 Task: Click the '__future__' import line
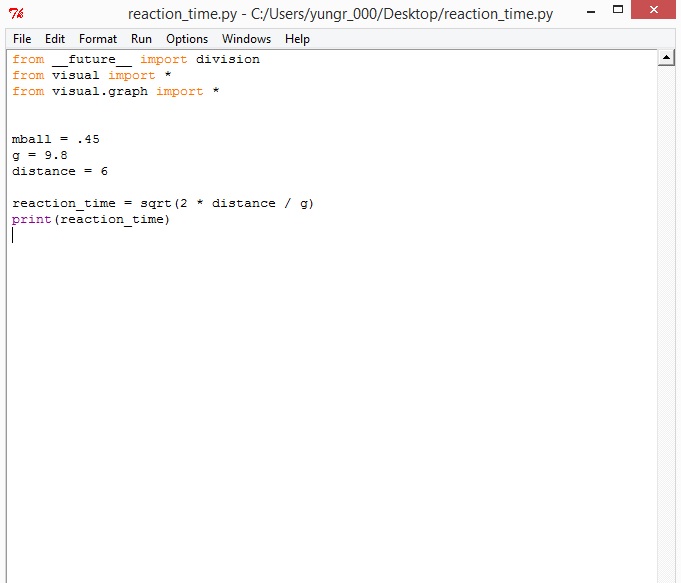pyautogui.click(x=135, y=59)
